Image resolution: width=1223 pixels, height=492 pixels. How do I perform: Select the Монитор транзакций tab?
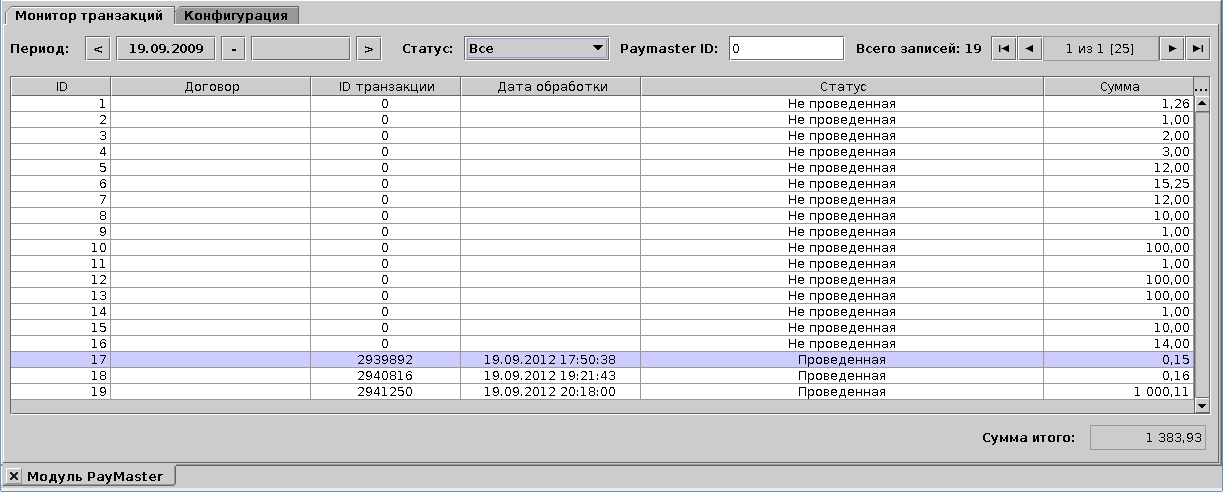[89, 15]
